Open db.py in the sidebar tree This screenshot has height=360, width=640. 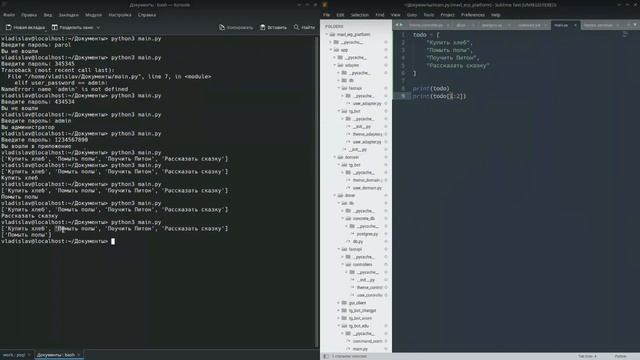[358, 242]
